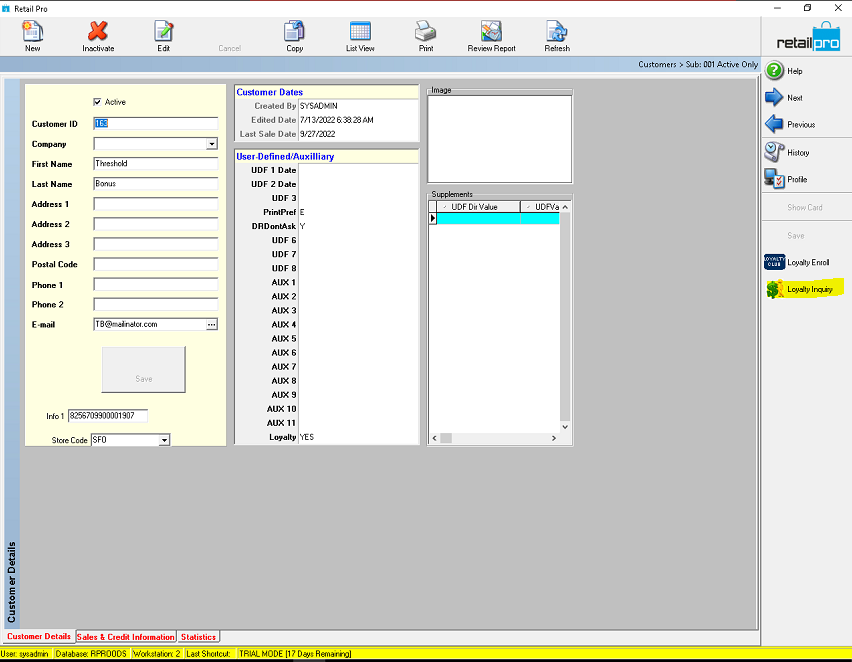
Task: Click the Customers breadcrumb text
Action: click(x=657, y=64)
